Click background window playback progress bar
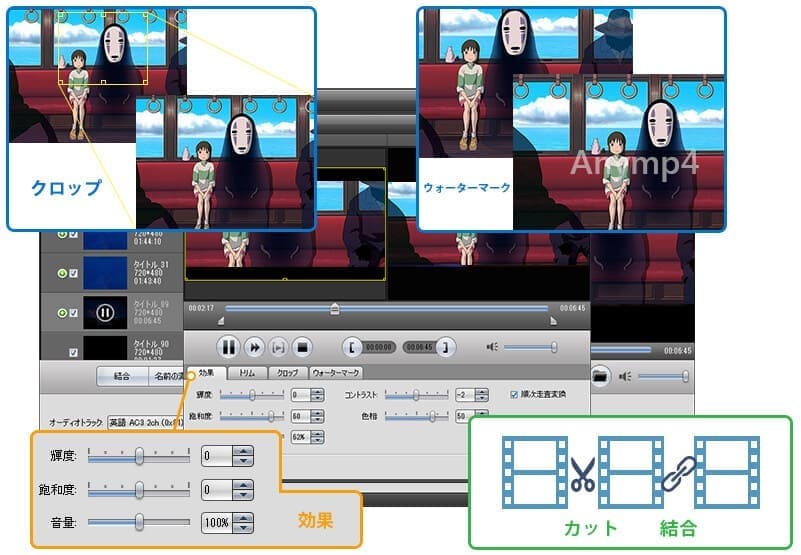 (621, 351)
